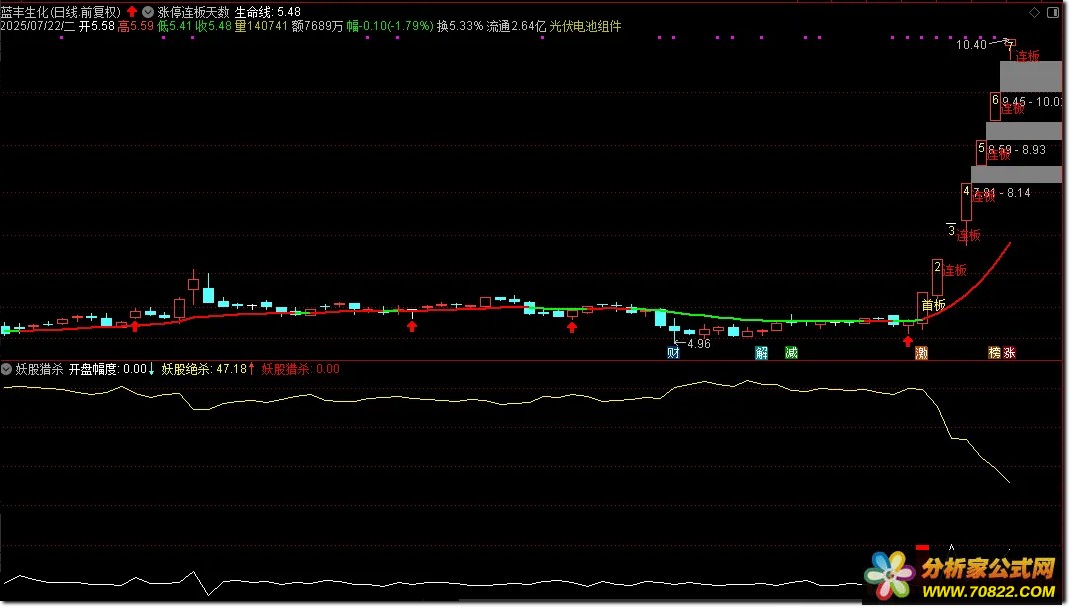Click the 生命线 5.48 value readout
Viewport: 1072px width, 608px height.
[268, 11]
